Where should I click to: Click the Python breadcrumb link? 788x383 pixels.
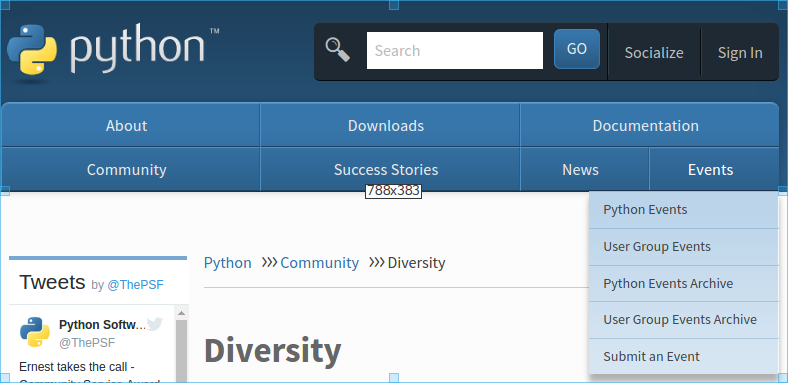[228, 263]
